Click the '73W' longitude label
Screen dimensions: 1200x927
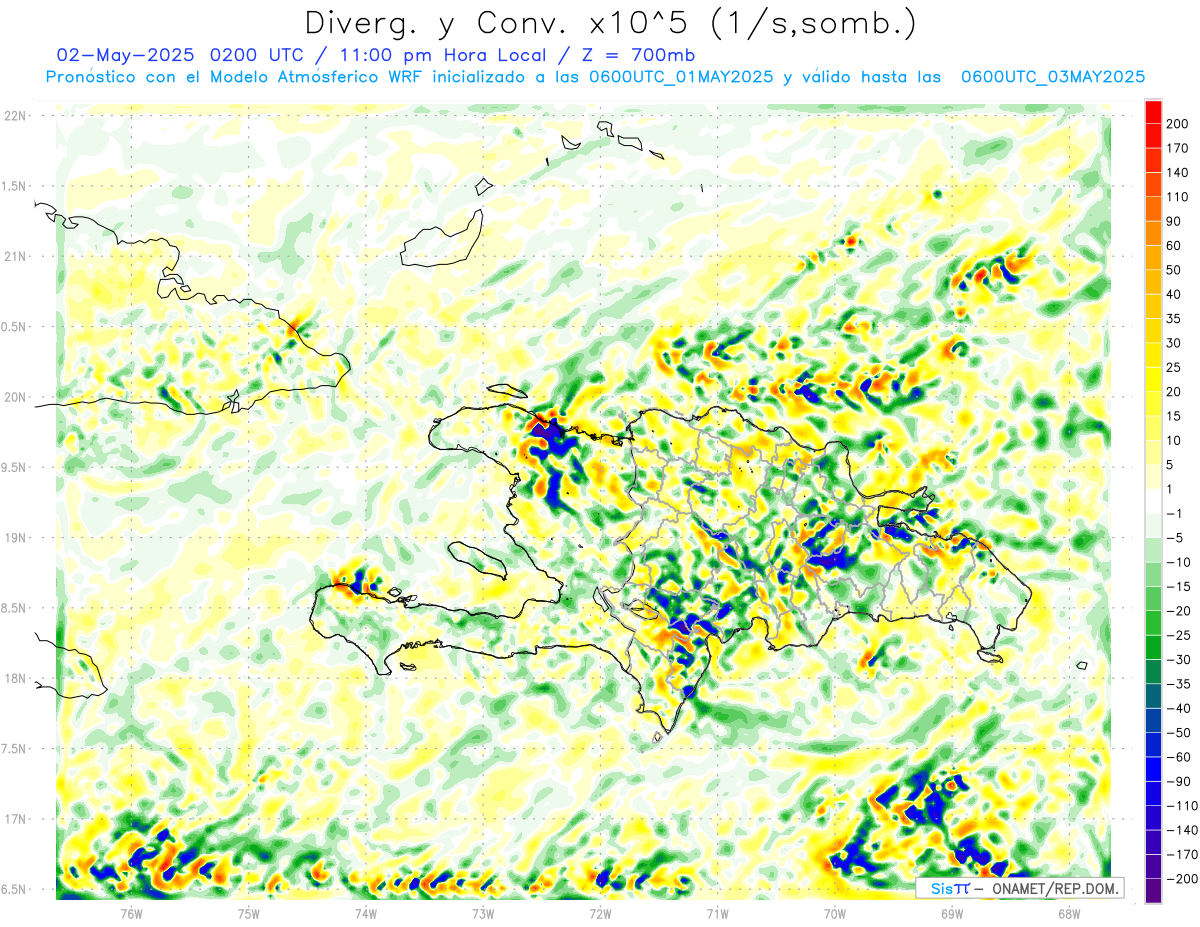click(x=483, y=913)
